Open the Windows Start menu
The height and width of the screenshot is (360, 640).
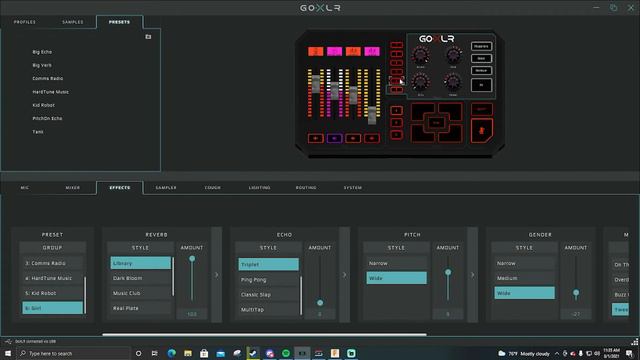tap(8, 353)
